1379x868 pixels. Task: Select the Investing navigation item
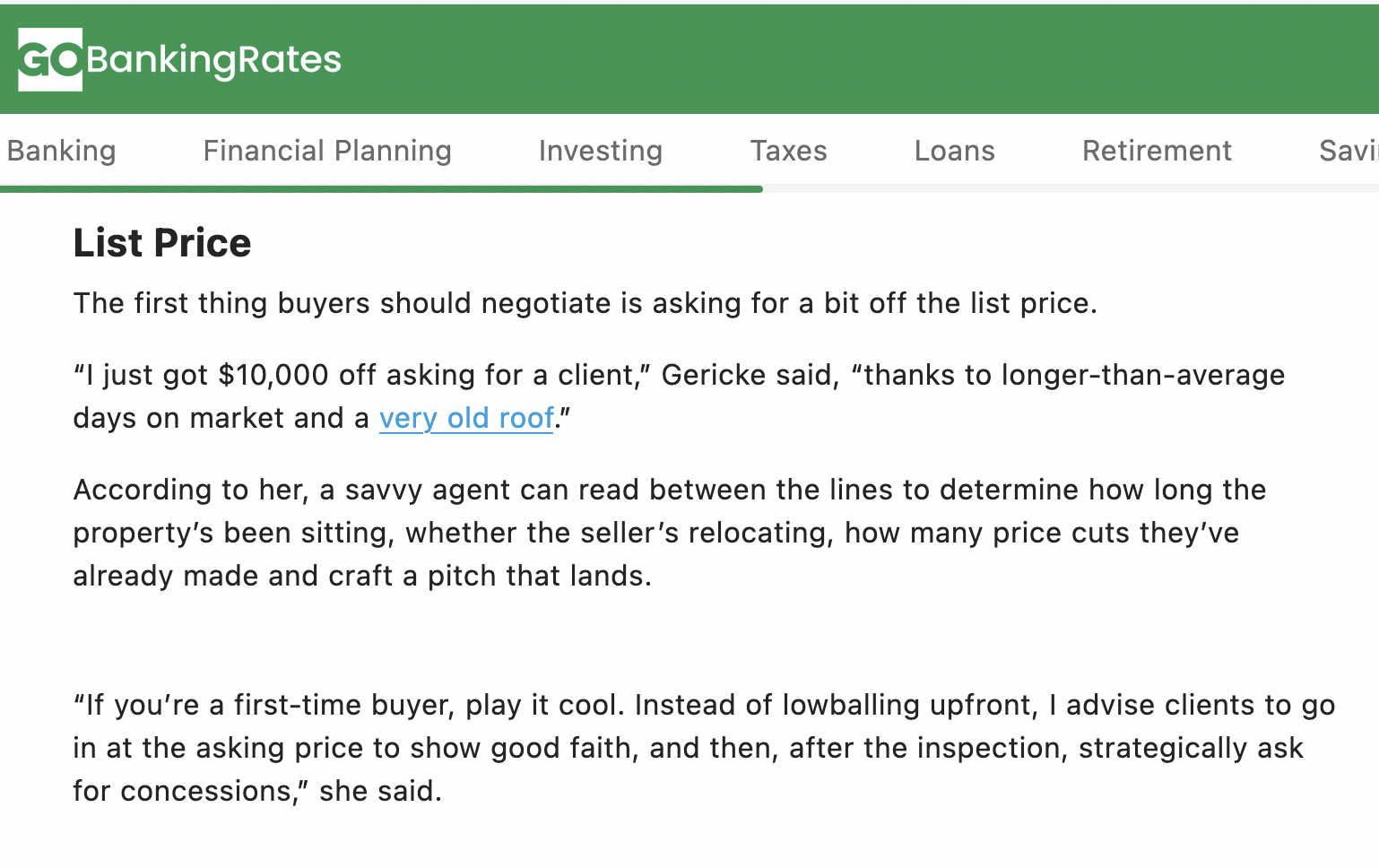(x=601, y=151)
